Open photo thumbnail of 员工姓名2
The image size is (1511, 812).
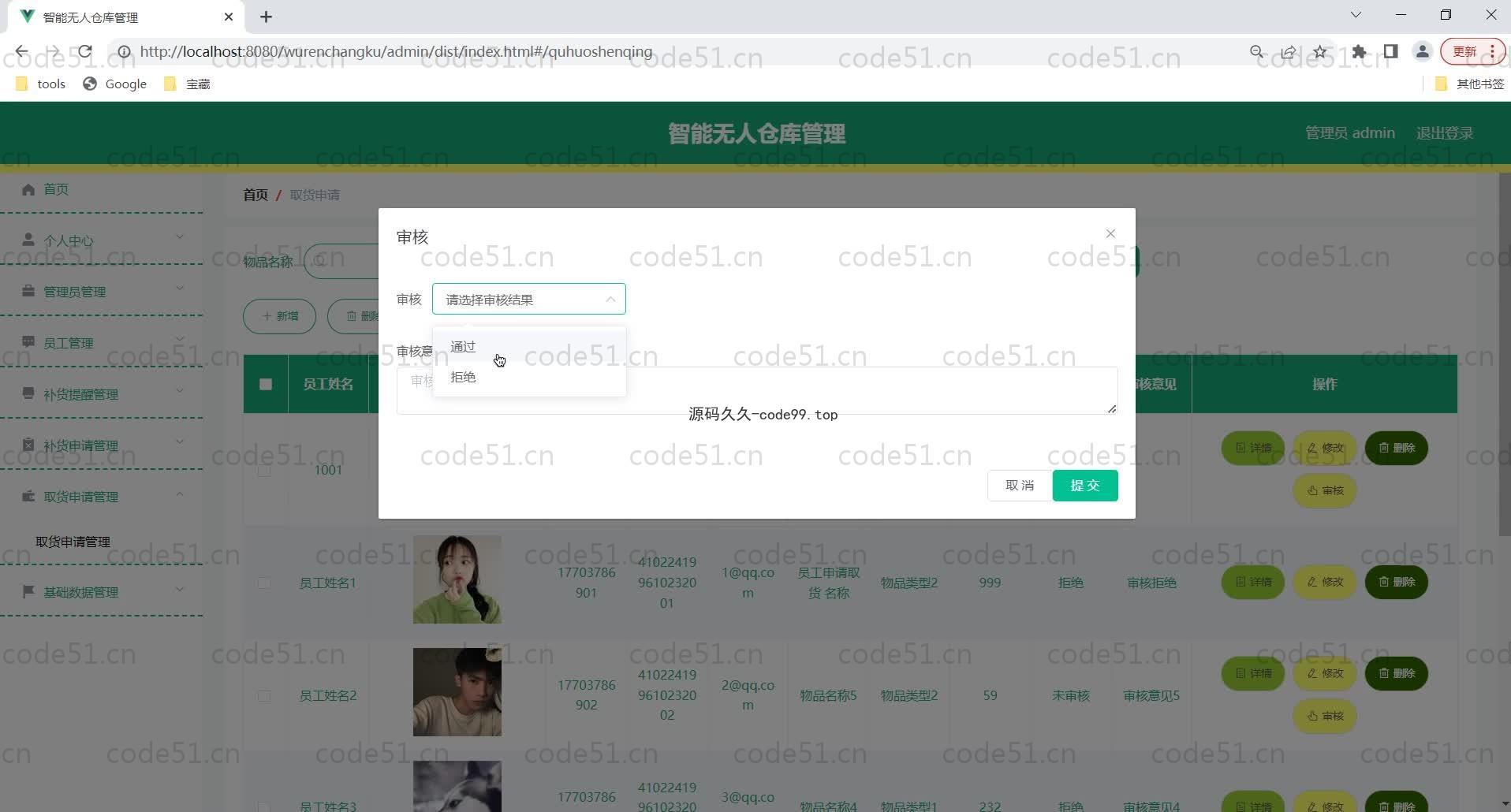tap(457, 692)
